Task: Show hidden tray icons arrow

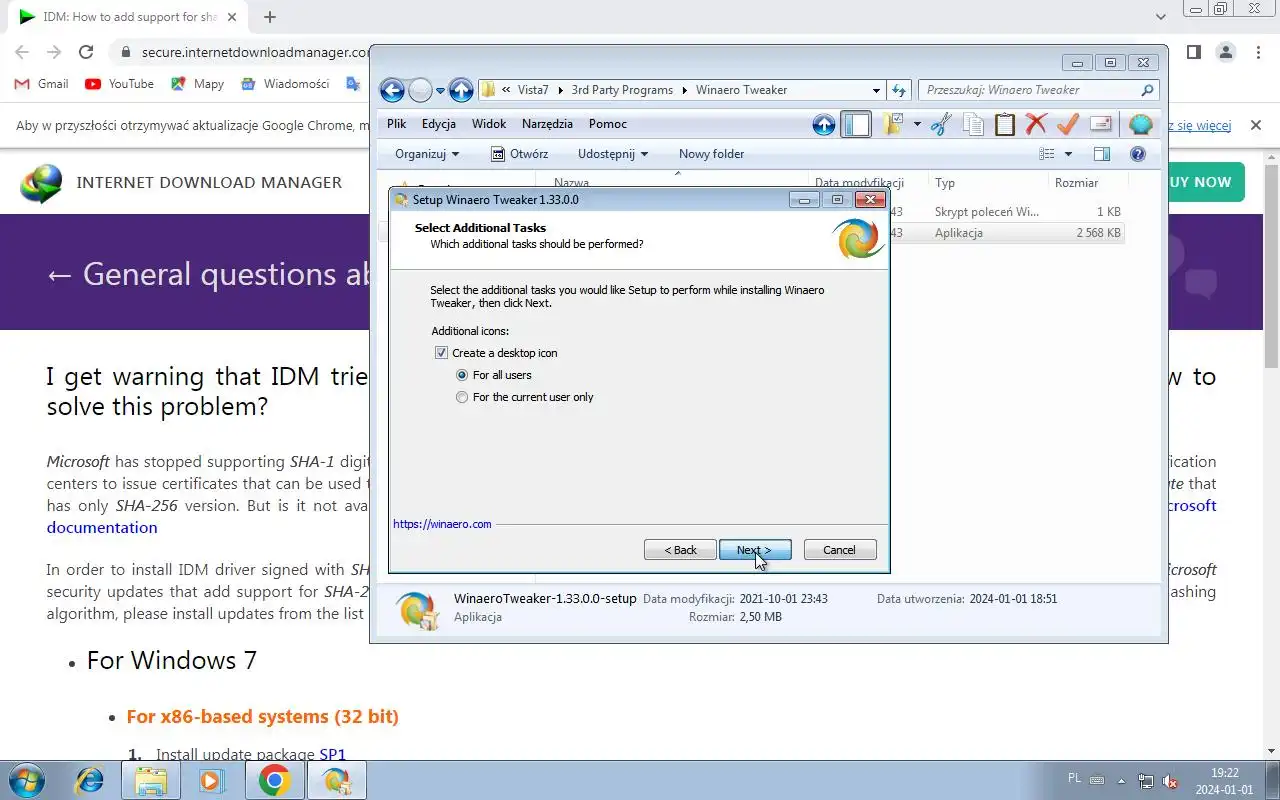Action: coord(1121,781)
